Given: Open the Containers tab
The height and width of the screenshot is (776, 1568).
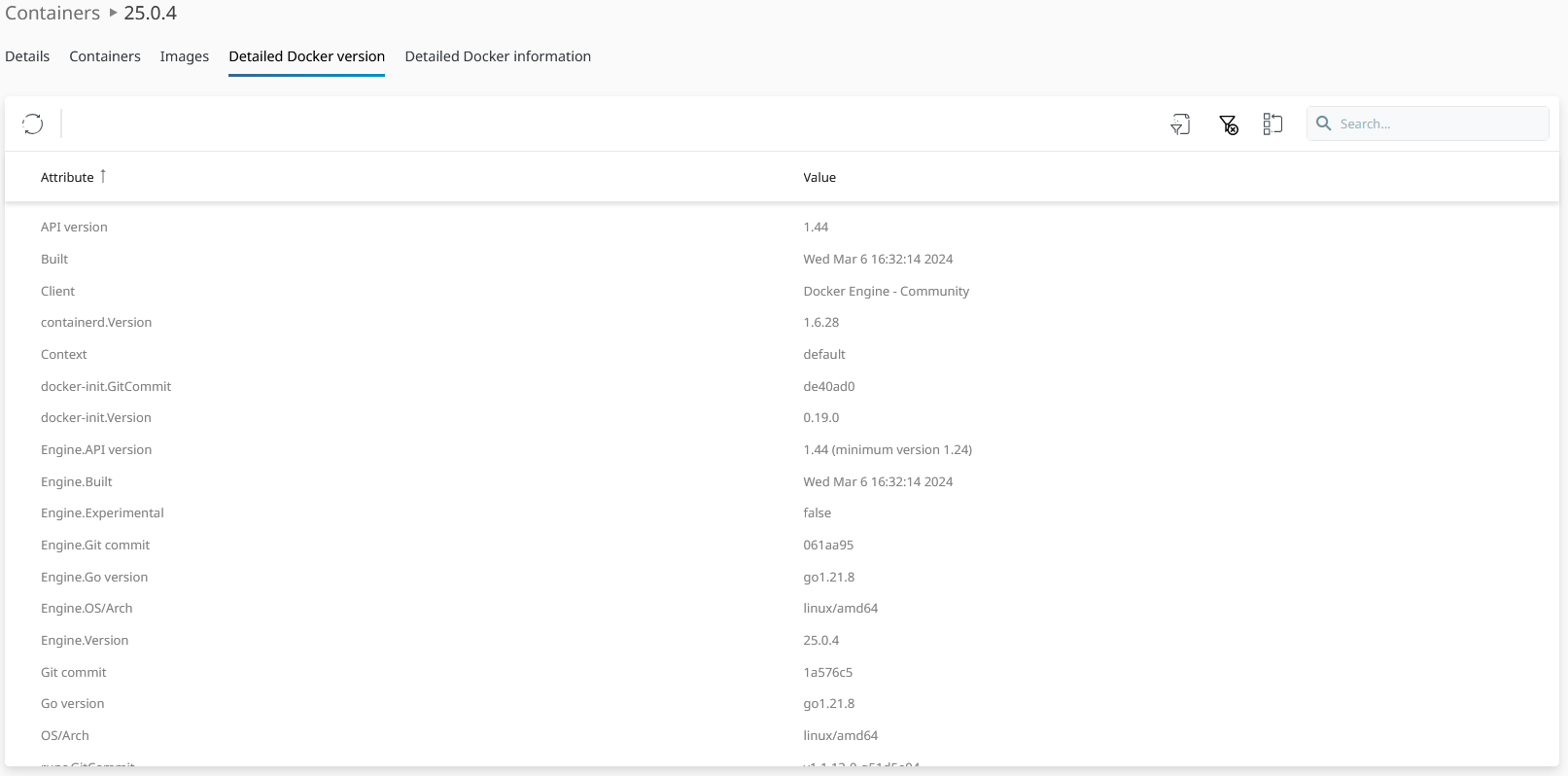Looking at the screenshot, I should click(x=105, y=56).
